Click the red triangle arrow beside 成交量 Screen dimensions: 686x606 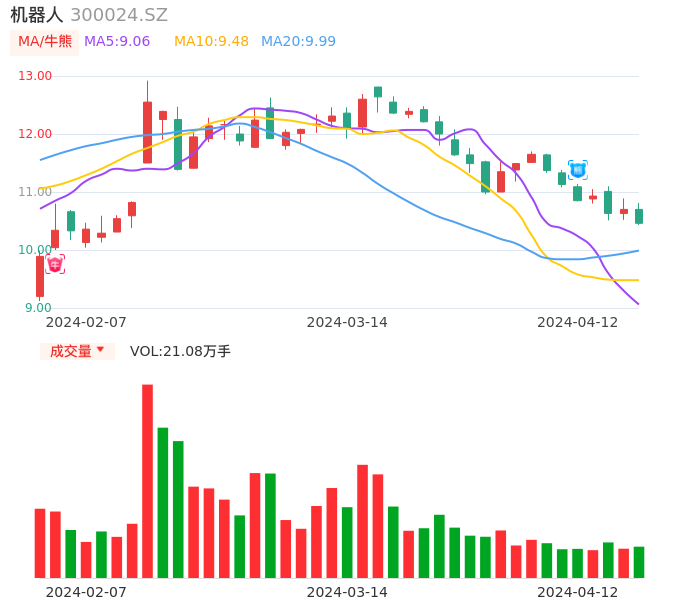[100, 350]
